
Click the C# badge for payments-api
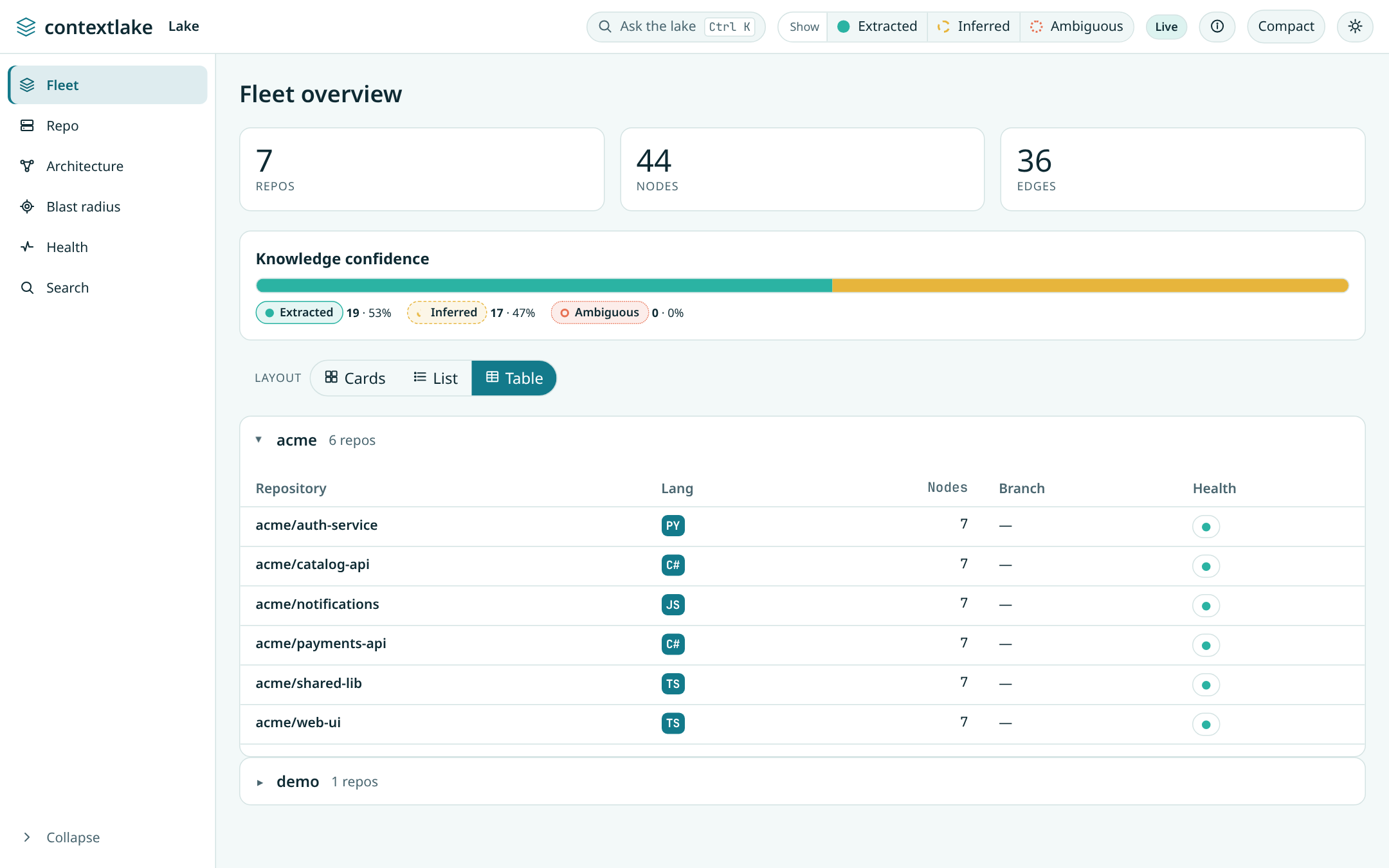pyautogui.click(x=673, y=644)
